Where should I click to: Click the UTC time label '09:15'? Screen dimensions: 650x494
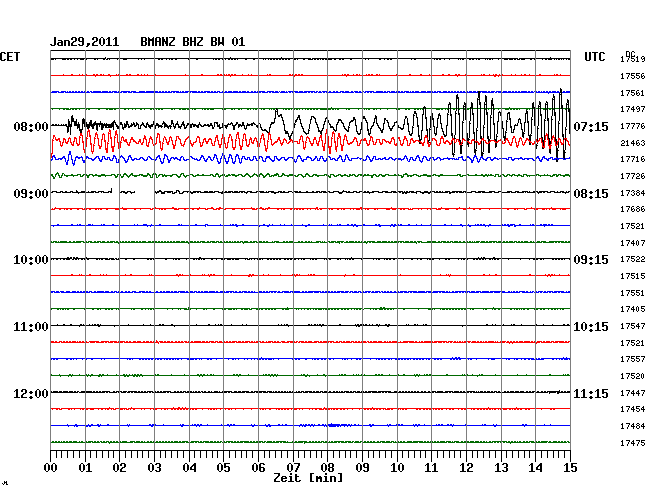591,260
